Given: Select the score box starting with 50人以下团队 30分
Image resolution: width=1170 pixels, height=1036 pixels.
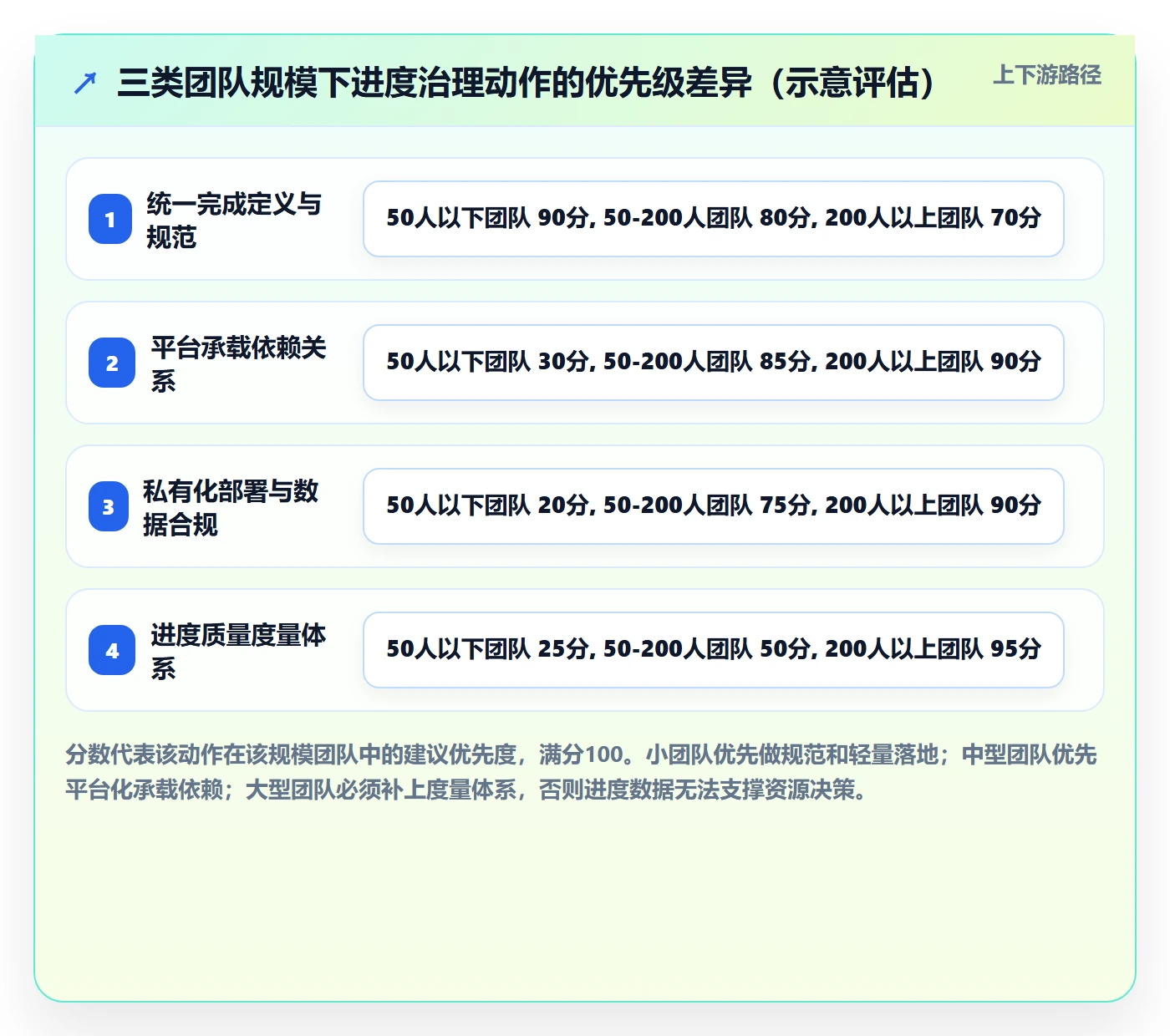Looking at the screenshot, I should pyautogui.click(x=714, y=363).
